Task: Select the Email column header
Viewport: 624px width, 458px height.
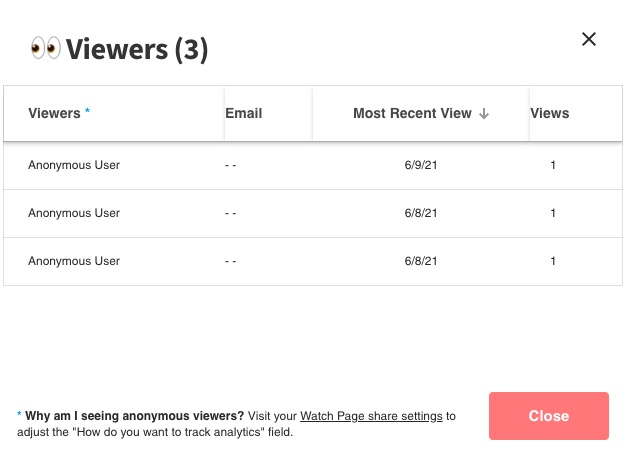Action: (x=244, y=113)
